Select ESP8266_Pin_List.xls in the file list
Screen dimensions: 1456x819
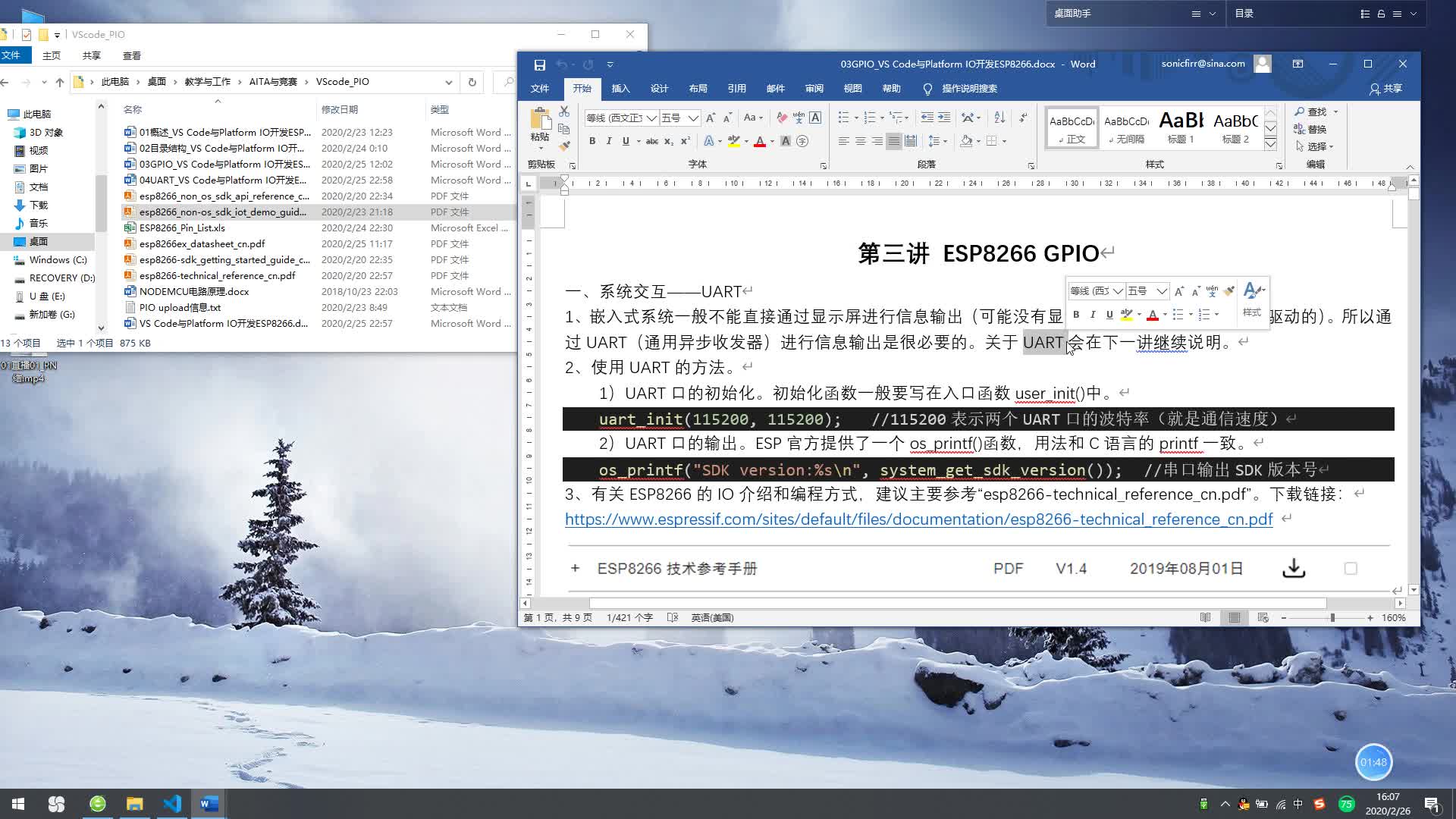pyautogui.click(x=182, y=227)
